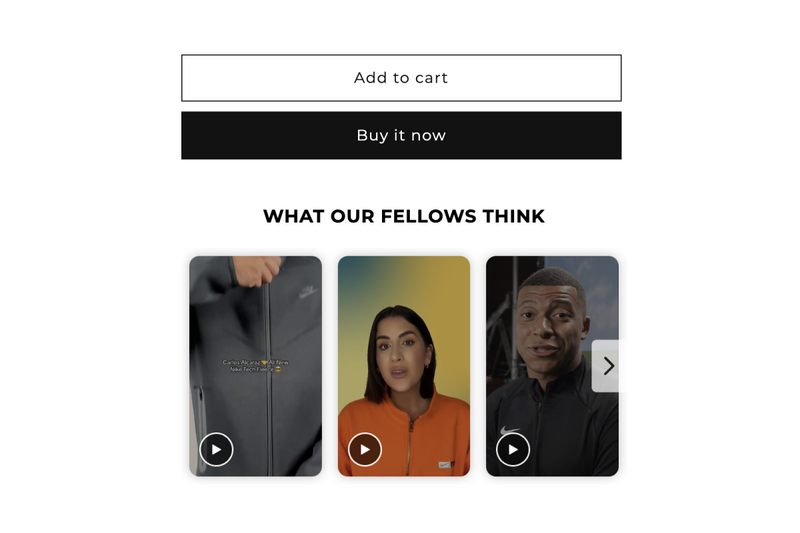Click the white Nike swoosh on black jacket
Screen dimensions: 800x533
point(509,430)
